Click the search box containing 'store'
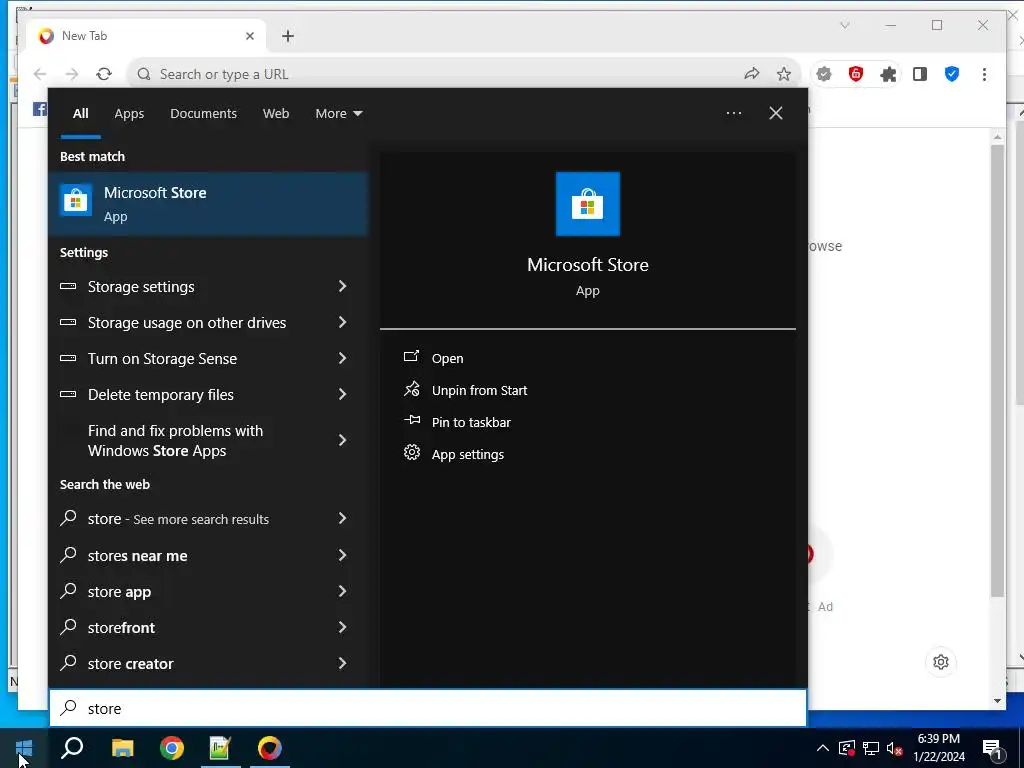The height and width of the screenshot is (768, 1024). (x=428, y=708)
